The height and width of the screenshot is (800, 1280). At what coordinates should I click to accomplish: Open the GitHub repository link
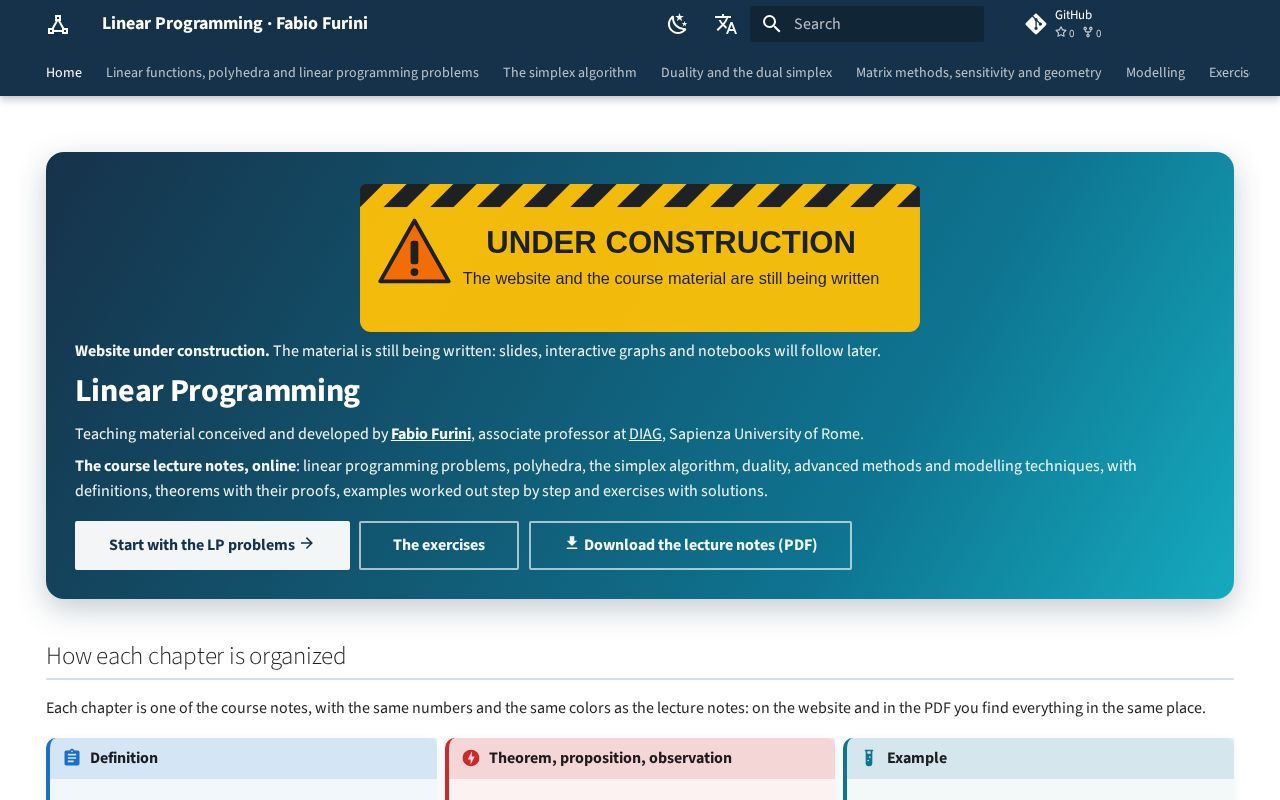point(1065,24)
